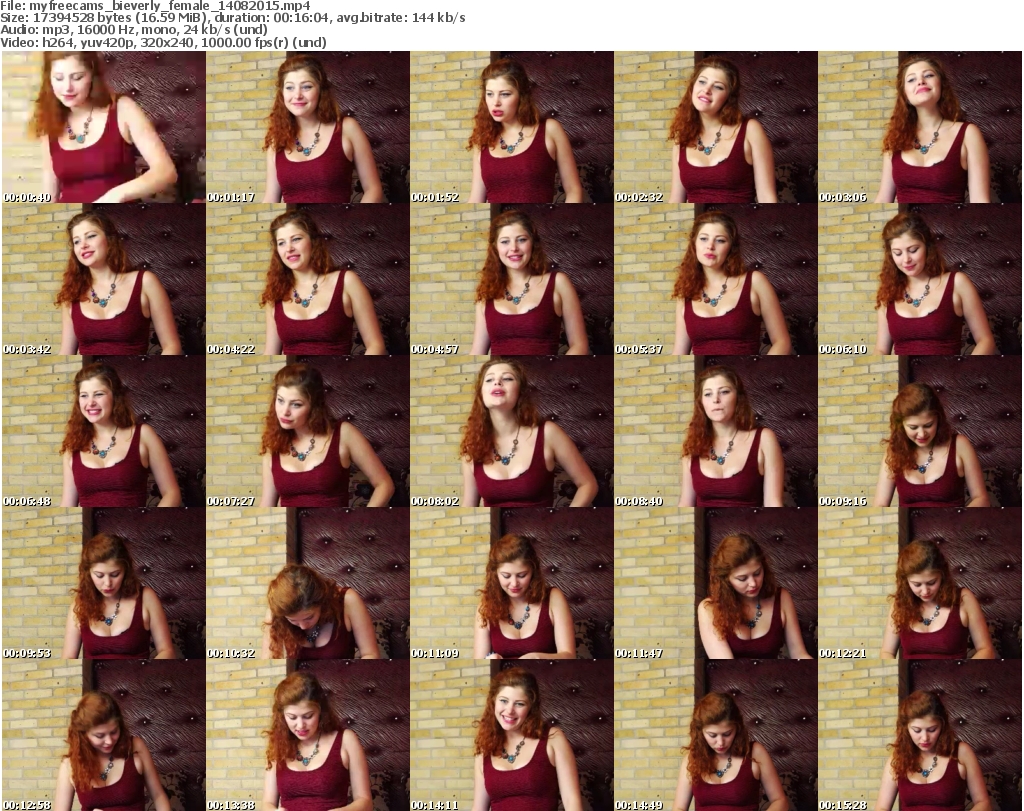Select the thumbnail stamped 00:12:58
Screen dimensions: 1024x811
point(104,735)
